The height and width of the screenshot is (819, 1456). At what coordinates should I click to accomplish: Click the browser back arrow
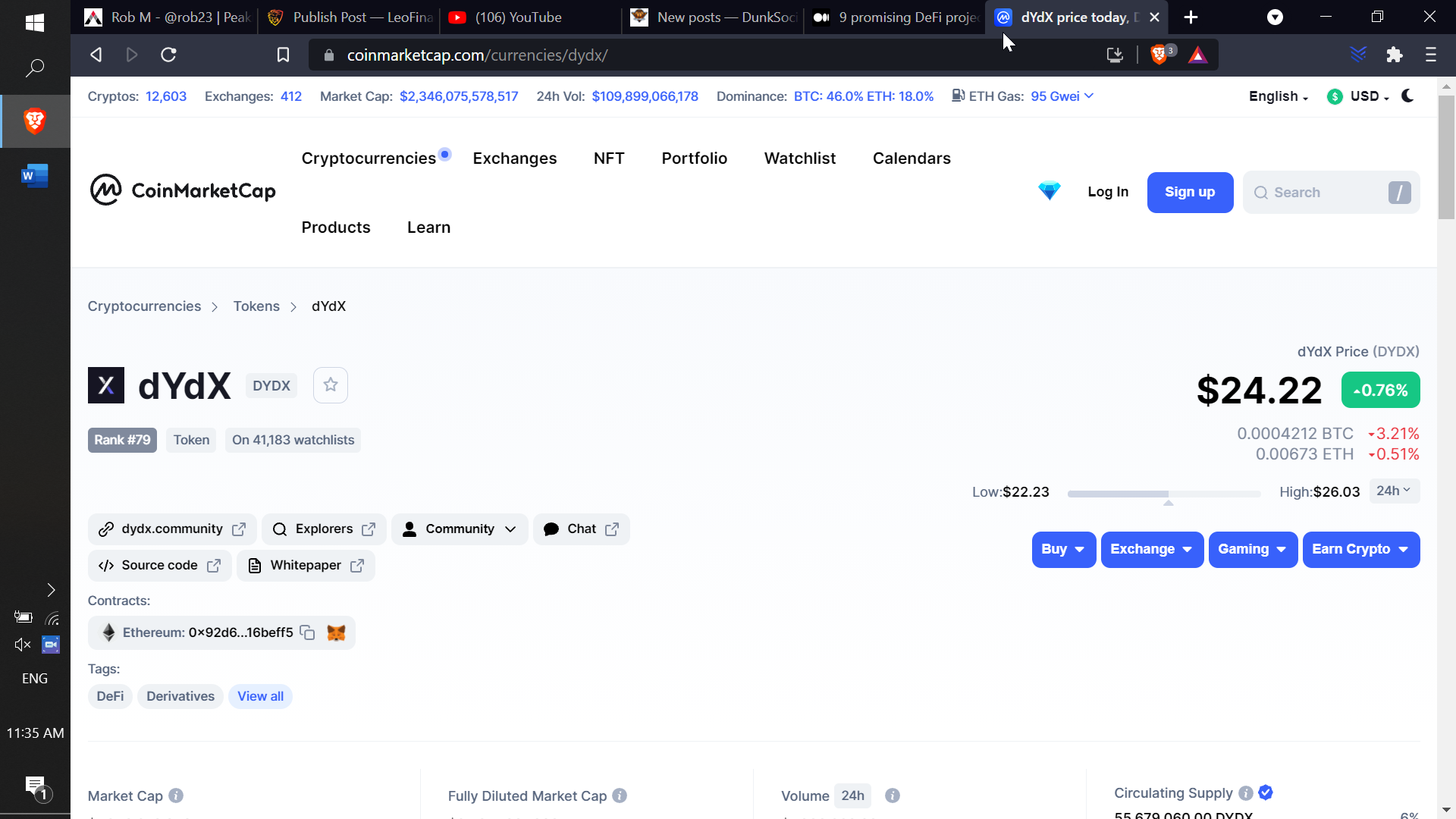click(96, 55)
